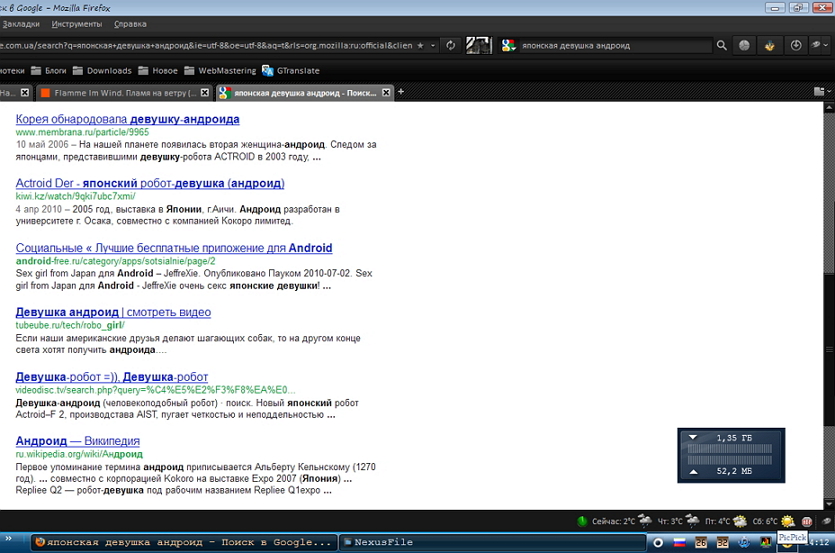
Task: Click the Пт: 4°C forecast entry
Action: tap(725, 521)
